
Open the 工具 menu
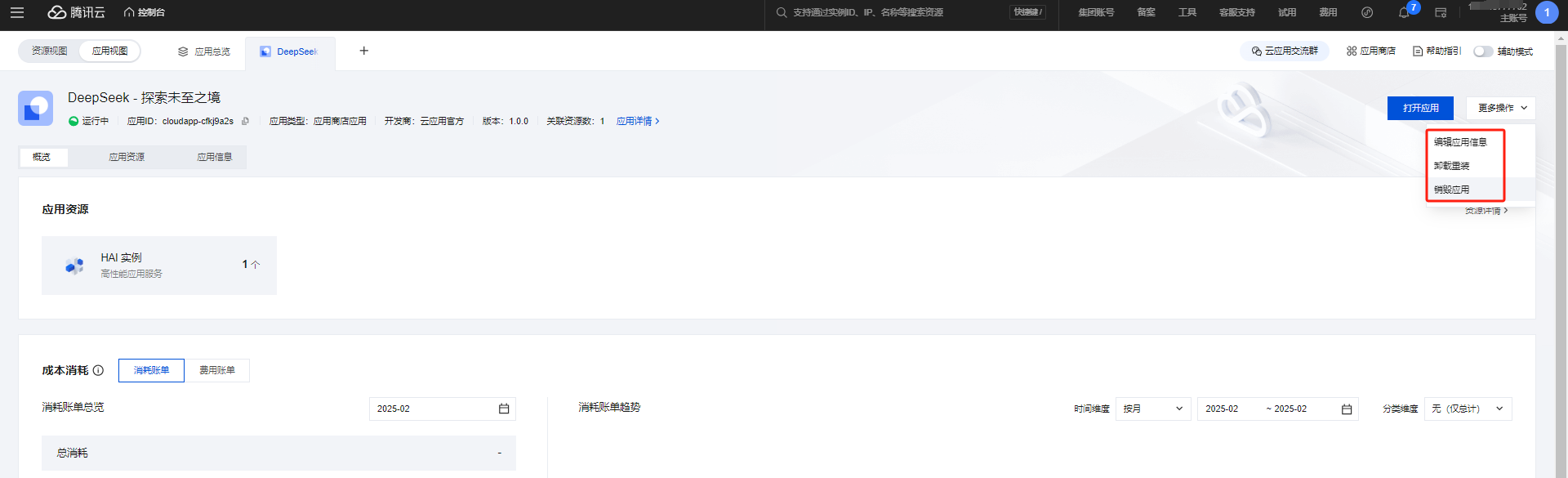[1187, 12]
